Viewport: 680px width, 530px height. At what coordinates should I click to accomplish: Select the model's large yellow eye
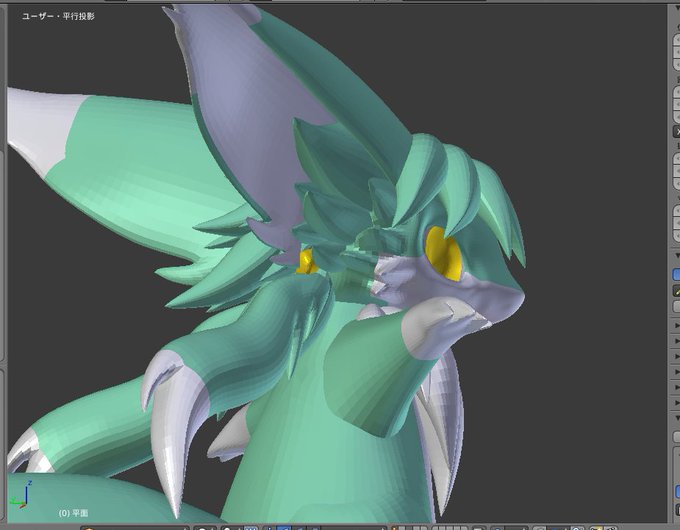[x=443, y=253]
